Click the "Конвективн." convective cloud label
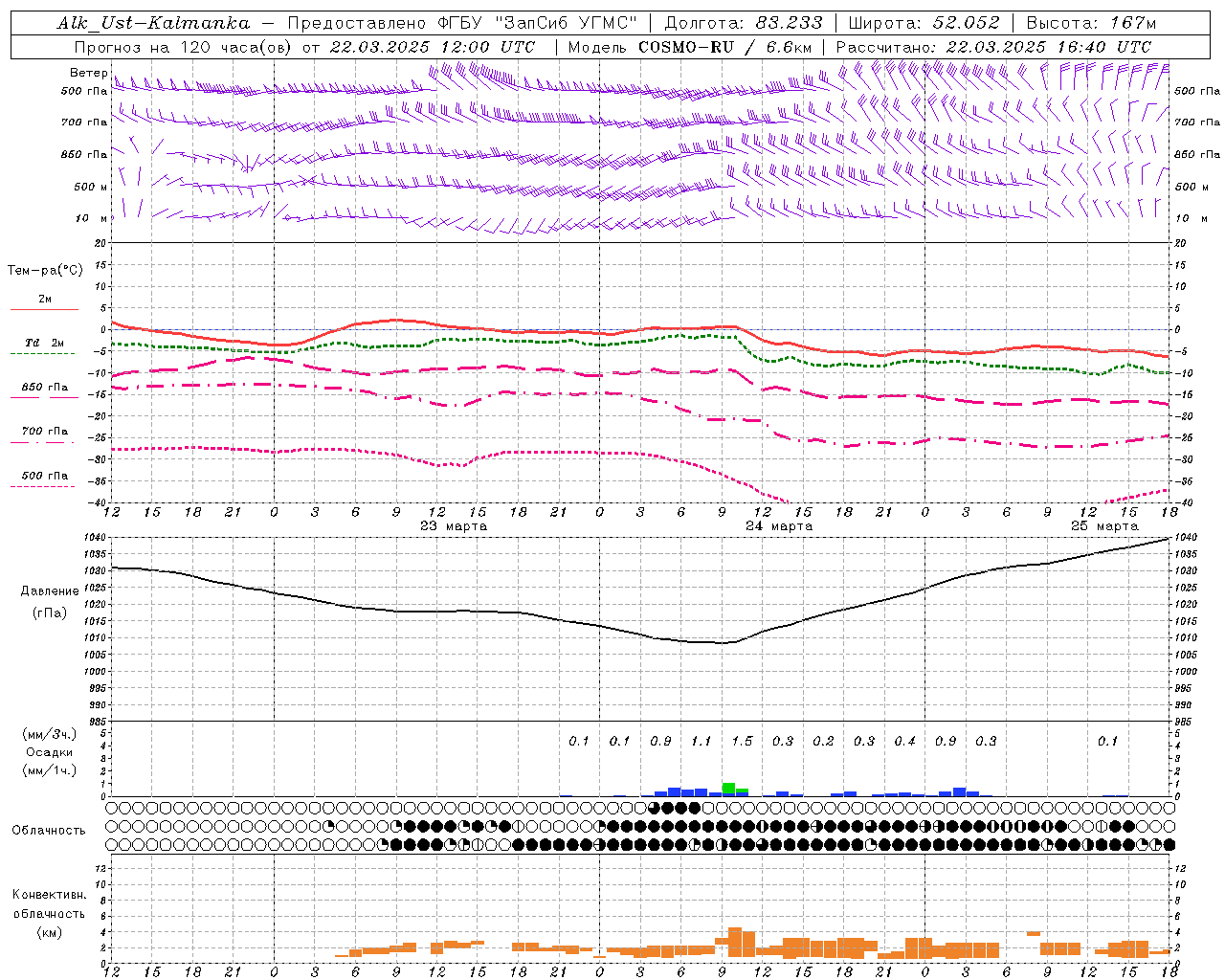 [x=49, y=895]
